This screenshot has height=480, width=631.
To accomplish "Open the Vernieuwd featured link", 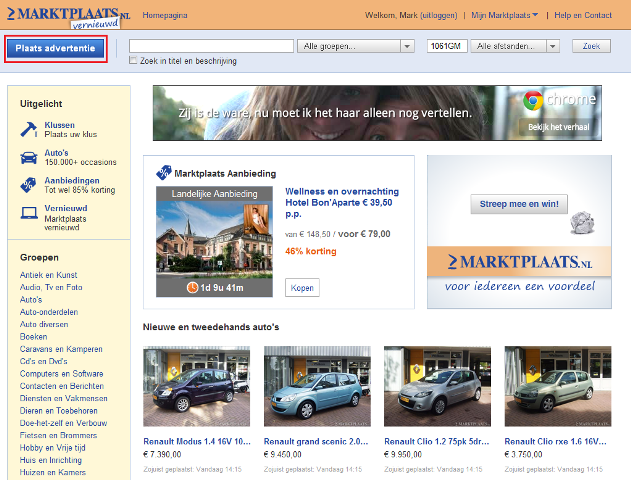I will click(66, 208).
